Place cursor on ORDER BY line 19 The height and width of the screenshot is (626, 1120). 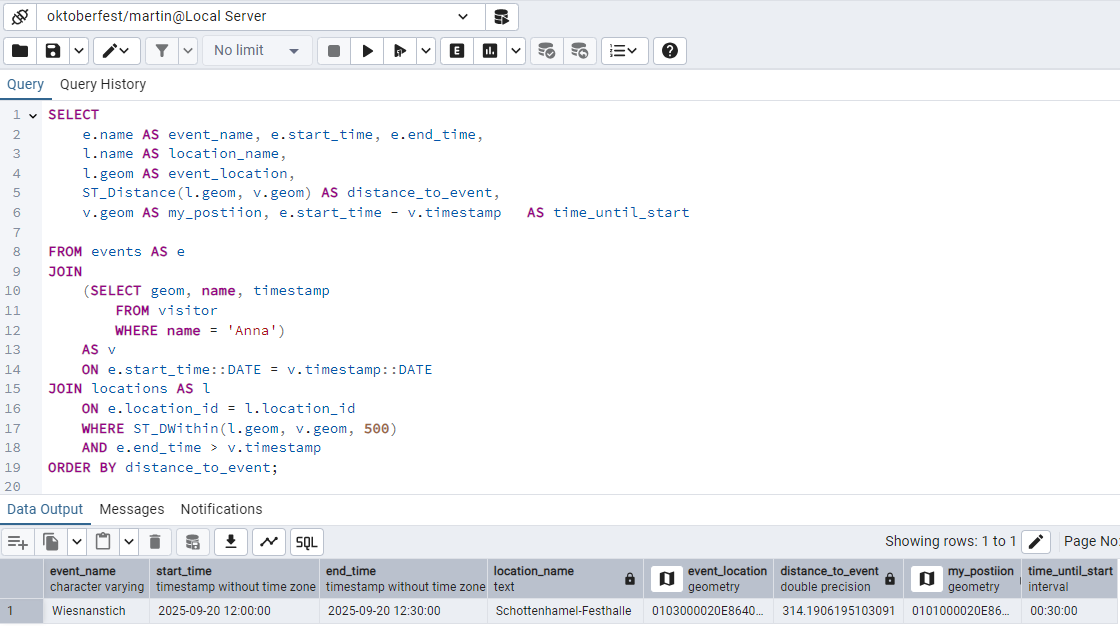click(163, 468)
